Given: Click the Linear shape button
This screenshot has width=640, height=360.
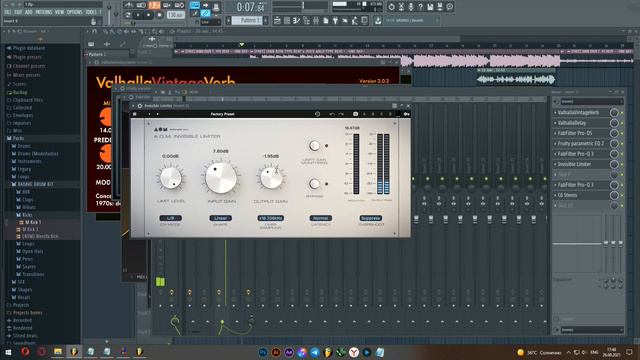Looking at the screenshot, I should pos(220,218).
